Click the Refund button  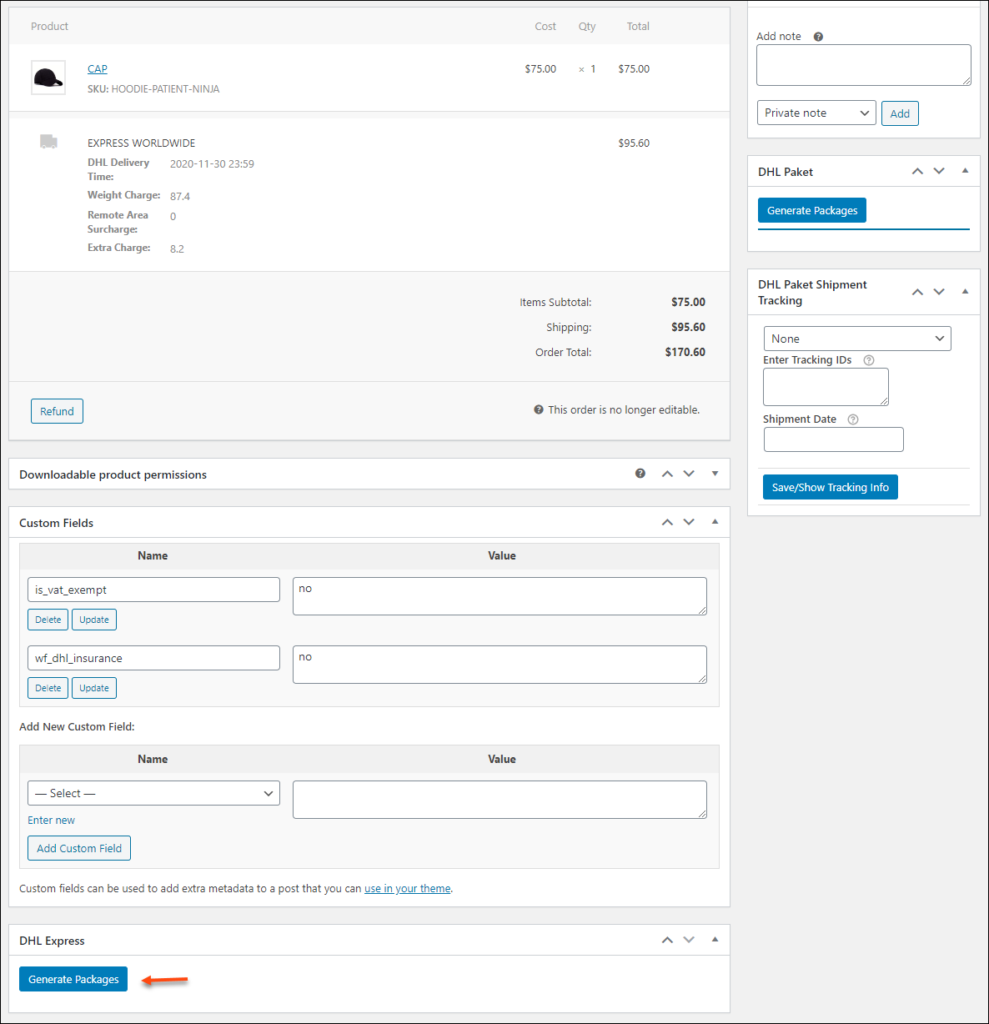point(56,411)
